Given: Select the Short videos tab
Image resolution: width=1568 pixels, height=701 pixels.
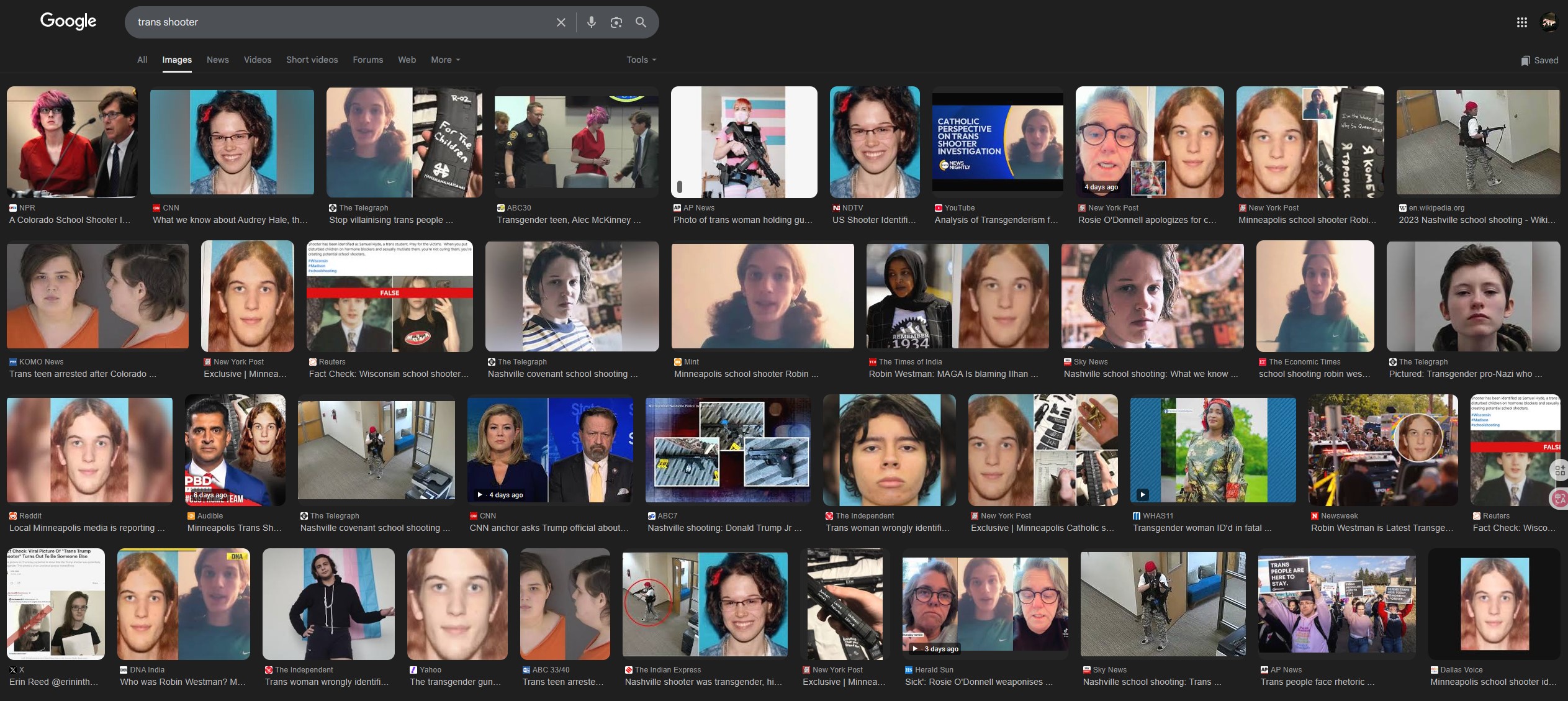Looking at the screenshot, I should pyautogui.click(x=312, y=60).
